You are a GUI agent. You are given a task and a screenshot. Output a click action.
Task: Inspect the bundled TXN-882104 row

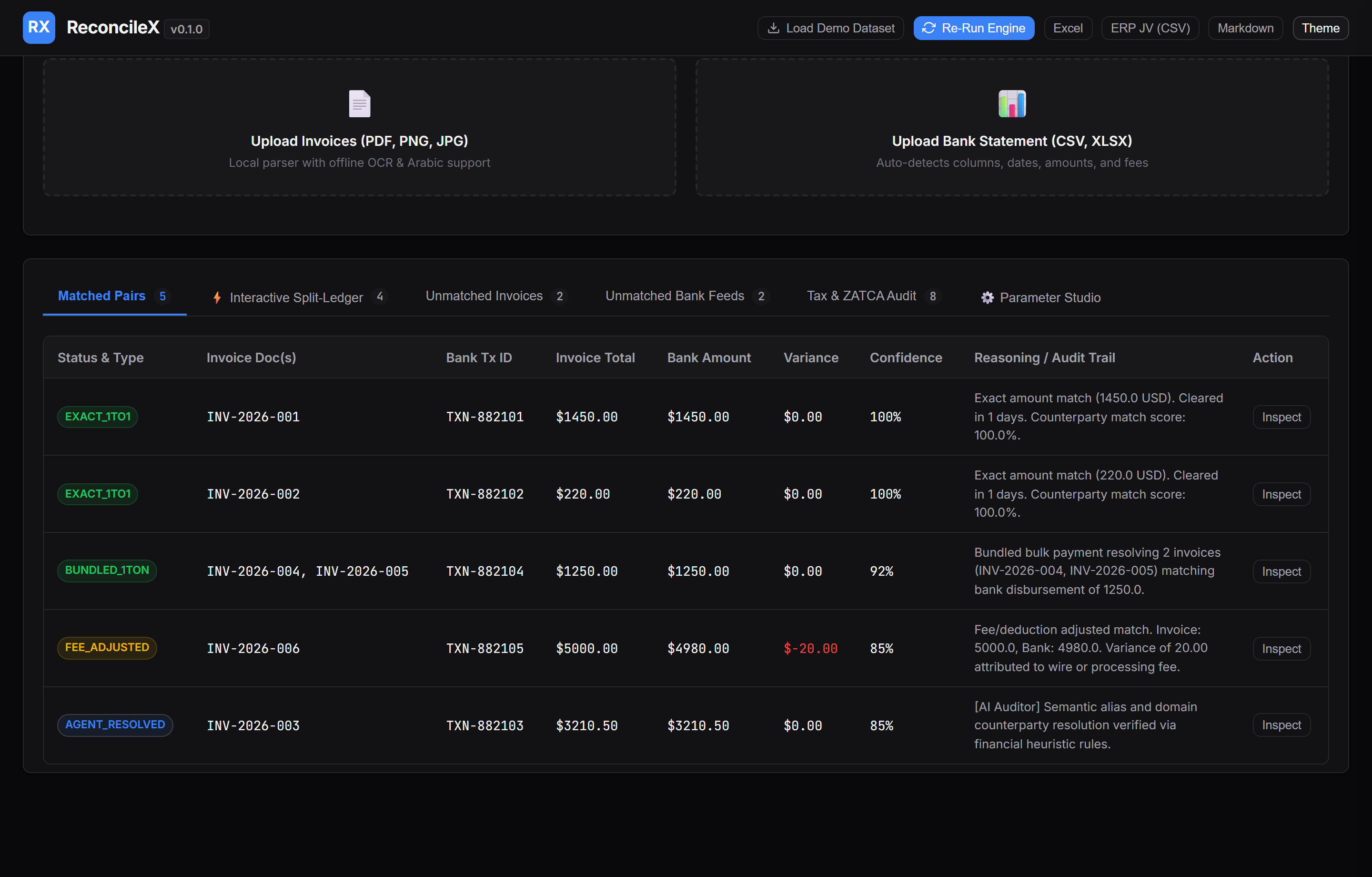tap(1281, 571)
